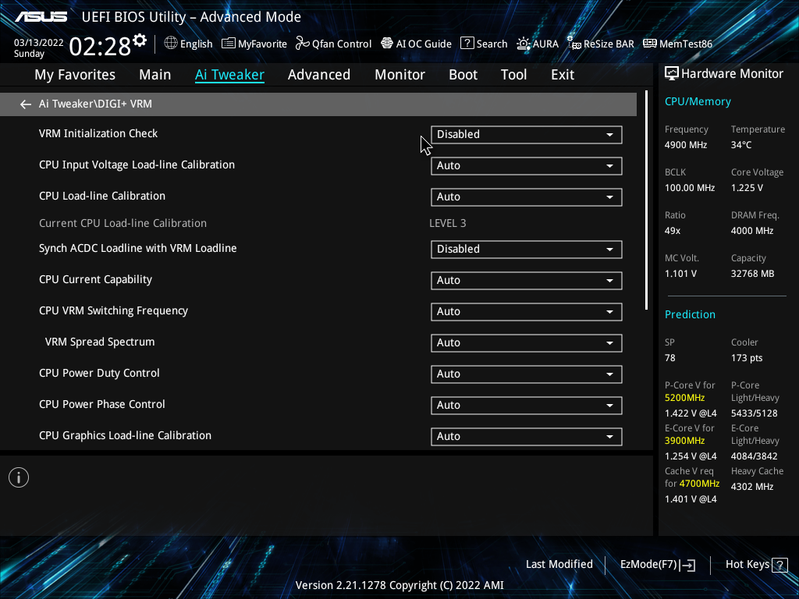Click the Current CPU Load-line Calibration LEVEL 3 value
Viewport: 799px width, 599px height.
point(447,223)
